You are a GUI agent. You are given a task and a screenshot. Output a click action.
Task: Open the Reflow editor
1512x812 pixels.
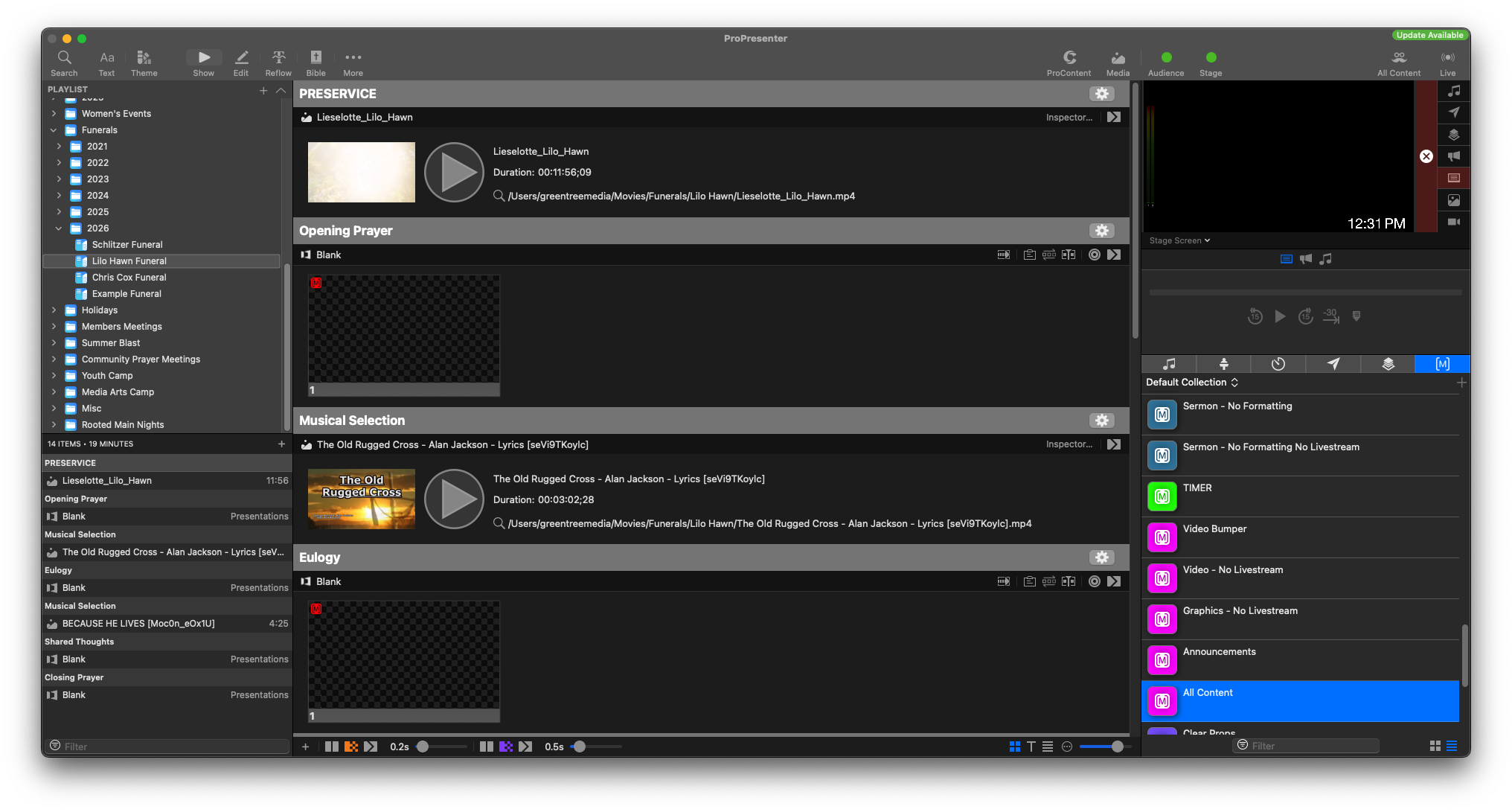click(x=278, y=63)
